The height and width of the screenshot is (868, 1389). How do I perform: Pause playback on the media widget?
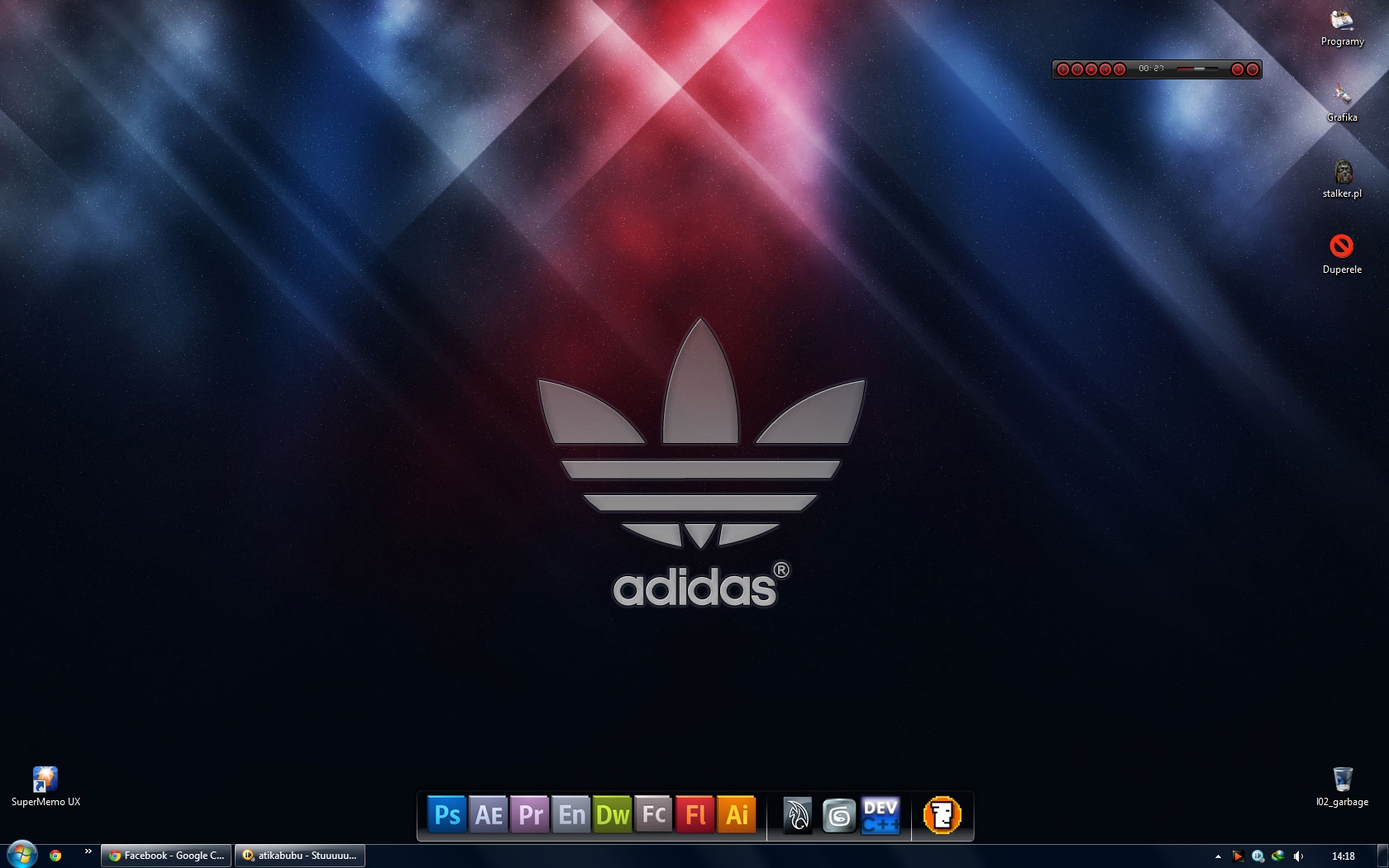coord(1077,69)
